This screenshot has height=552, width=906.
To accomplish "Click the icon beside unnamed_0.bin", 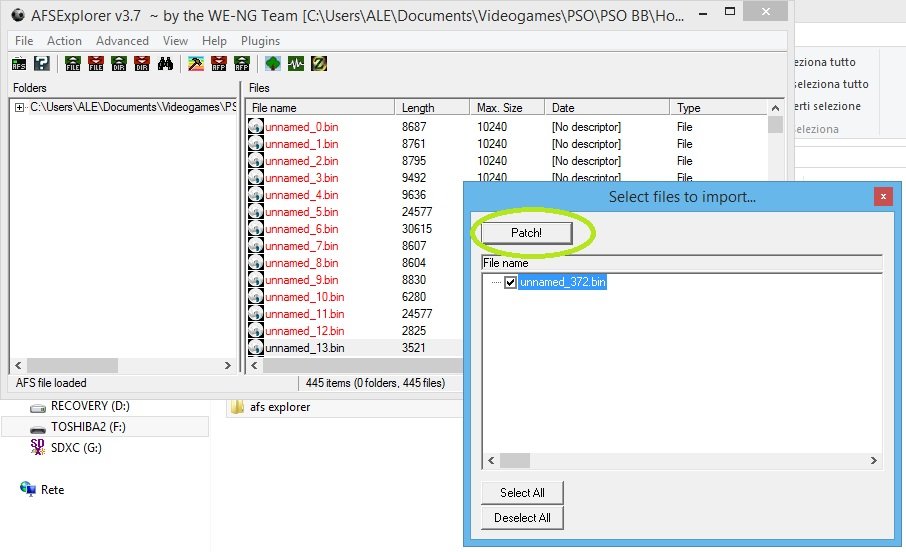I will pyautogui.click(x=256, y=127).
